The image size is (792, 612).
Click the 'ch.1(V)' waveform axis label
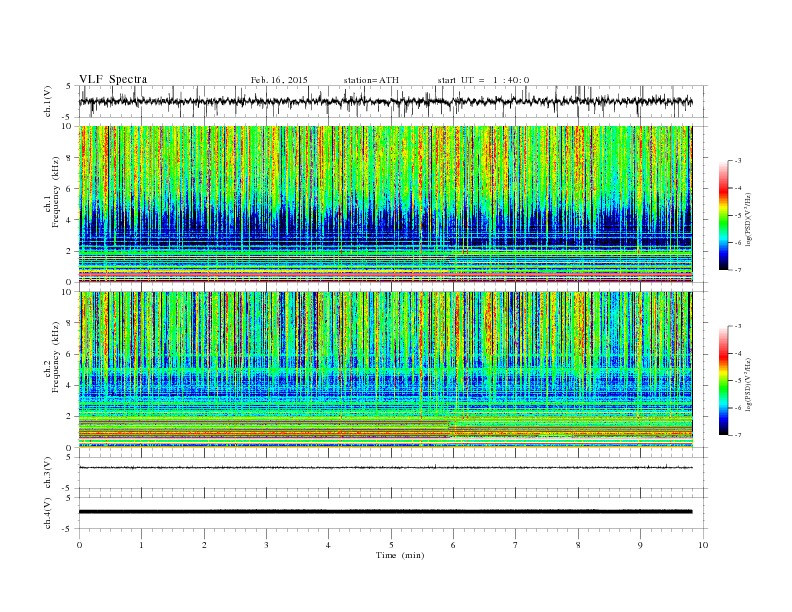48,102
